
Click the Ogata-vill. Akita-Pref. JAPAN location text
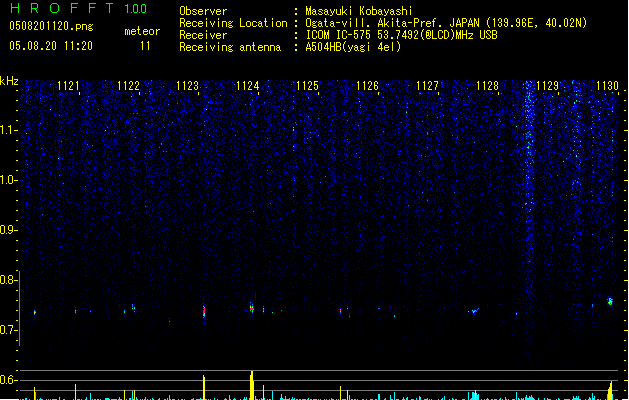click(446, 23)
